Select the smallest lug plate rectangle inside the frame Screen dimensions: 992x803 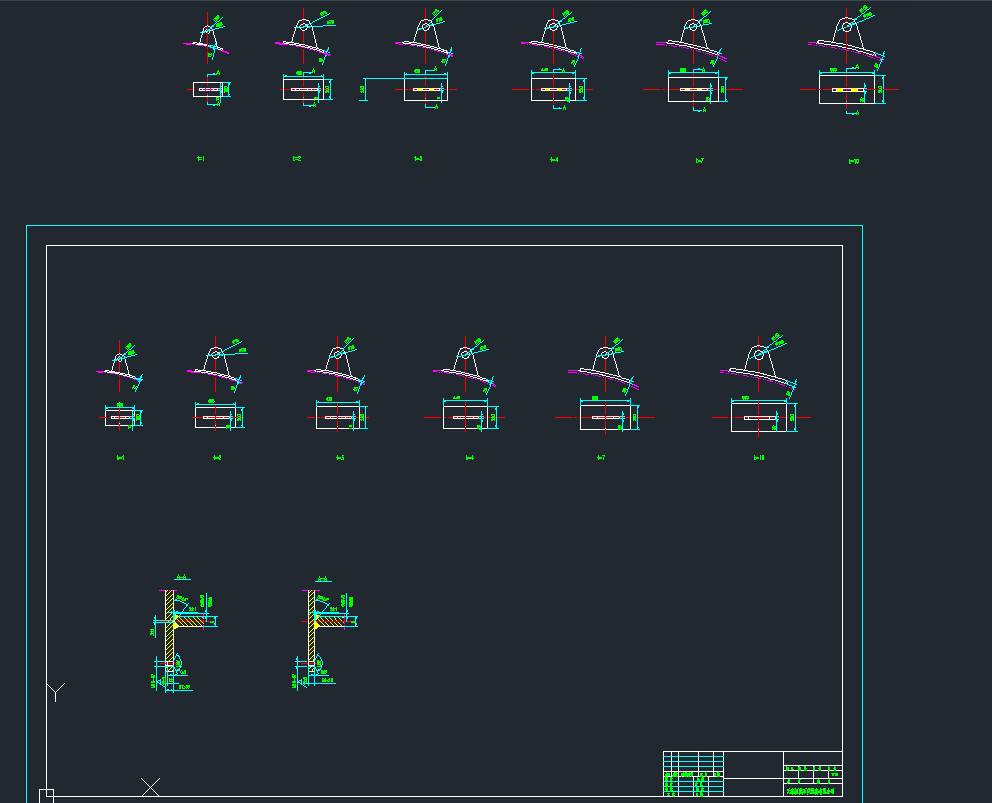[x=120, y=418]
